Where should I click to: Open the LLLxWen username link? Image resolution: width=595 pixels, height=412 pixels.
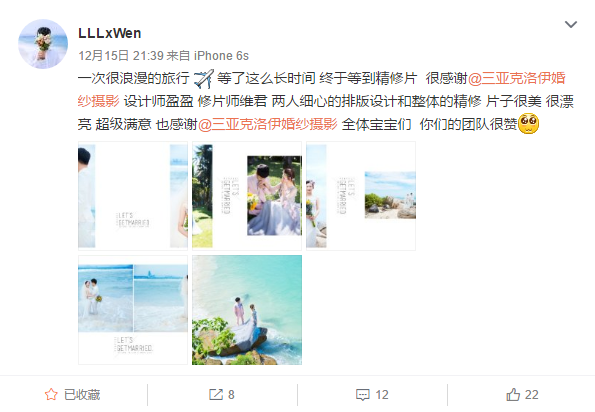click(x=110, y=33)
